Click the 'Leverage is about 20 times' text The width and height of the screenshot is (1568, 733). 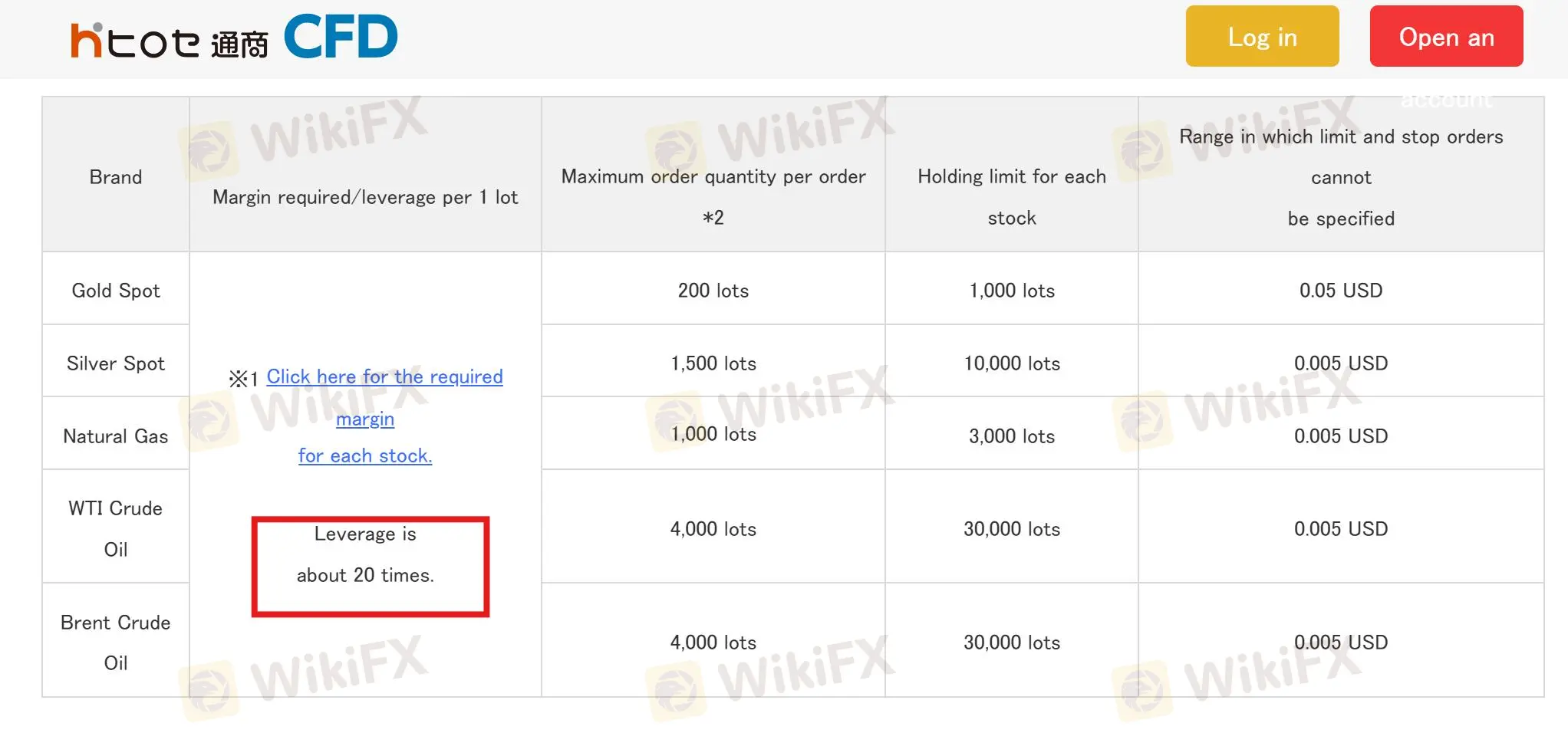click(x=365, y=554)
